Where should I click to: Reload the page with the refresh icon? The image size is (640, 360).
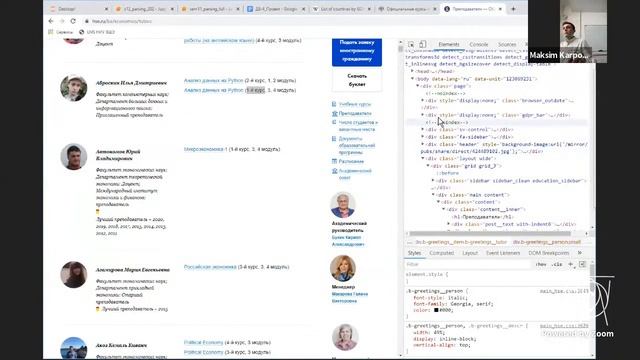tap(73, 21)
